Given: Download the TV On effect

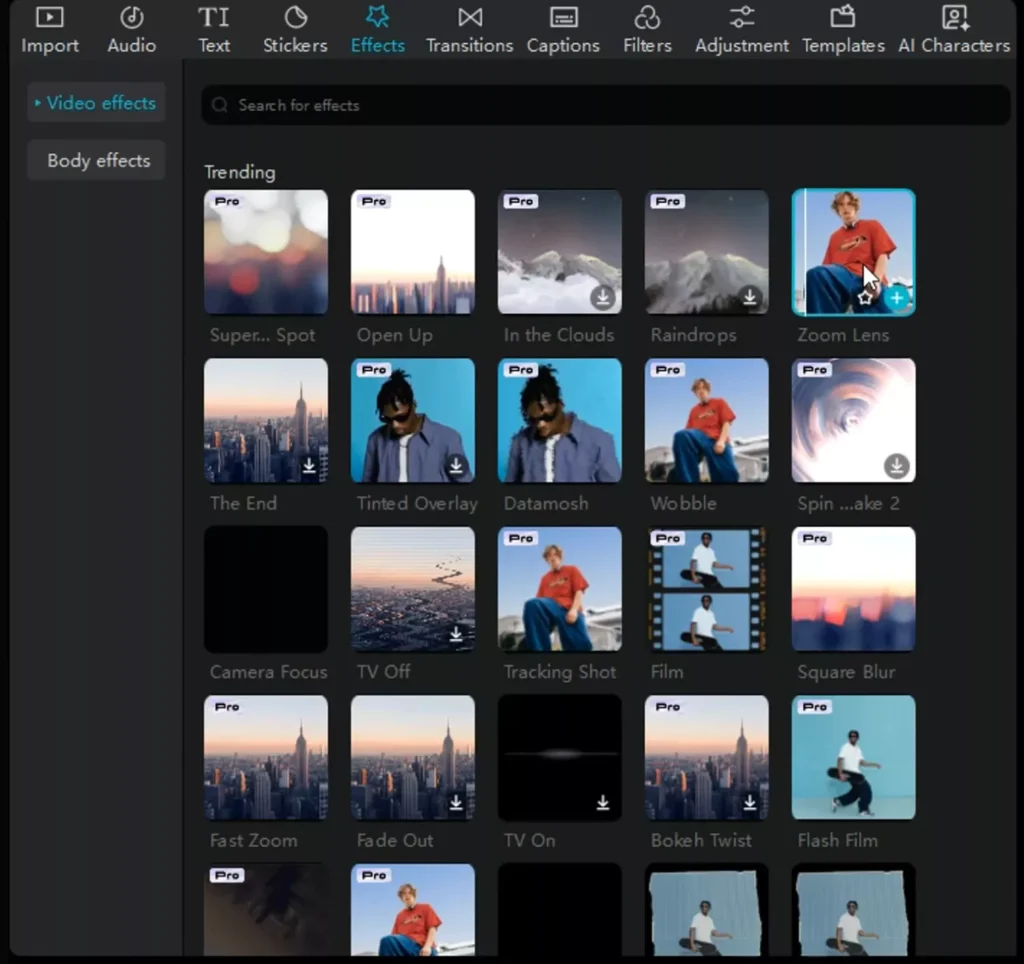Looking at the screenshot, I should tap(603, 802).
